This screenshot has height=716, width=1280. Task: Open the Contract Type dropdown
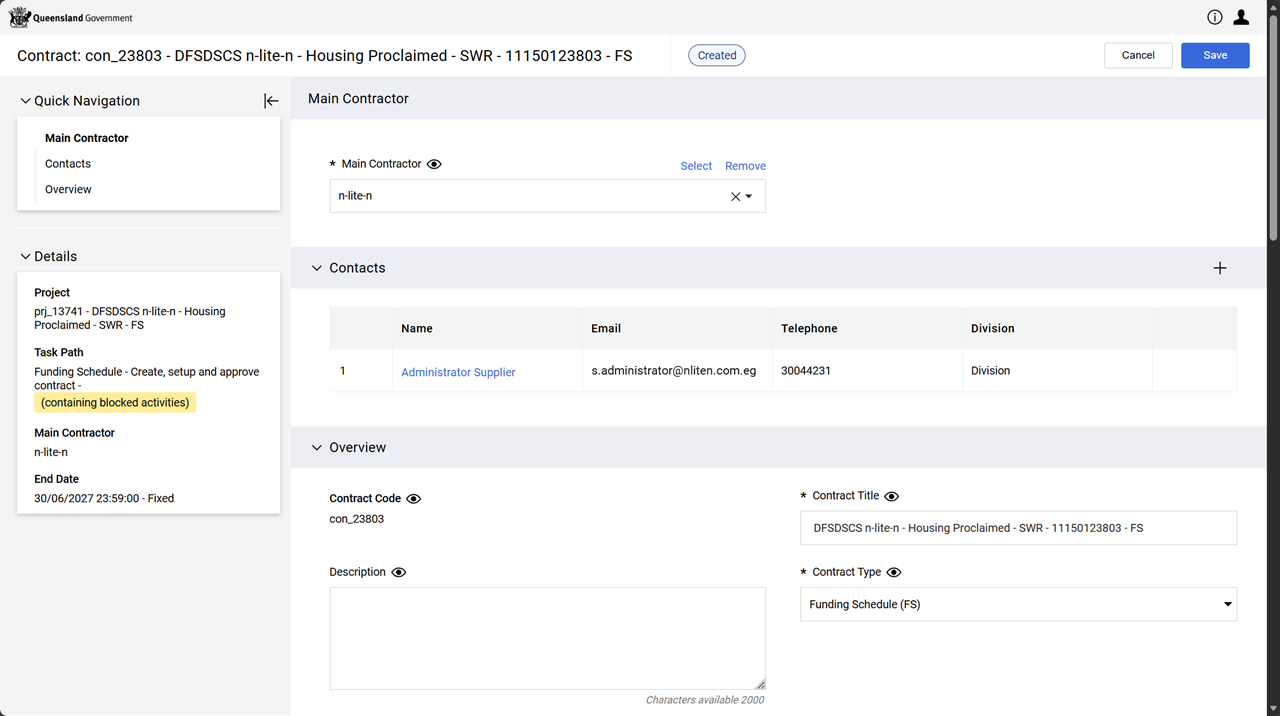(1018, 604)
